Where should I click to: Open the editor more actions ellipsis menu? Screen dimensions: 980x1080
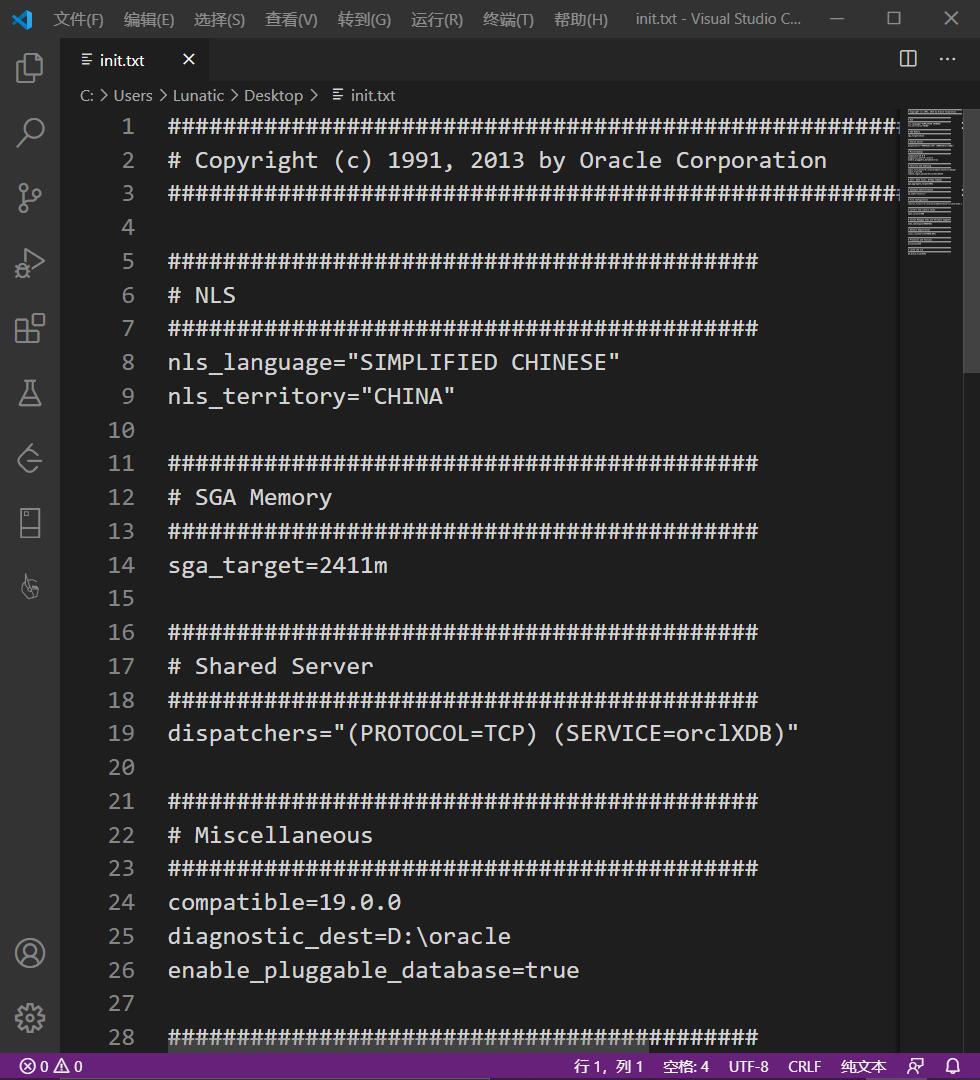point(946,59)
